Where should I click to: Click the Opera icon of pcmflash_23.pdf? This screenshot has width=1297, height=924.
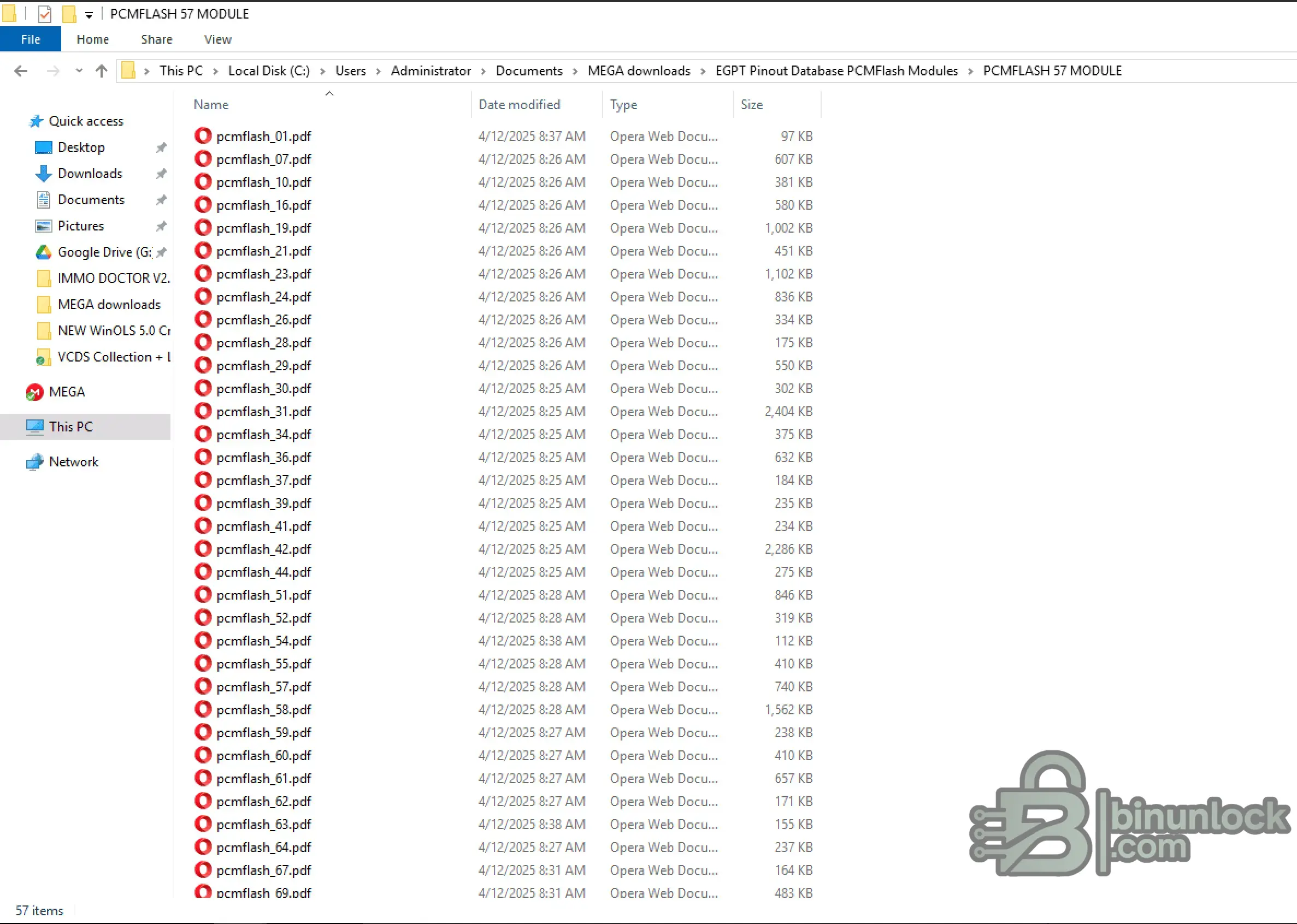pos(203,274)
